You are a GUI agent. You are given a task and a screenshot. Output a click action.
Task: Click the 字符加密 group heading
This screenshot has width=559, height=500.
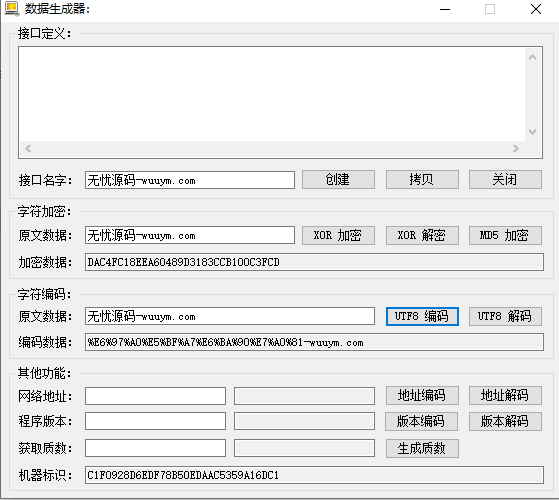point(44,212)
